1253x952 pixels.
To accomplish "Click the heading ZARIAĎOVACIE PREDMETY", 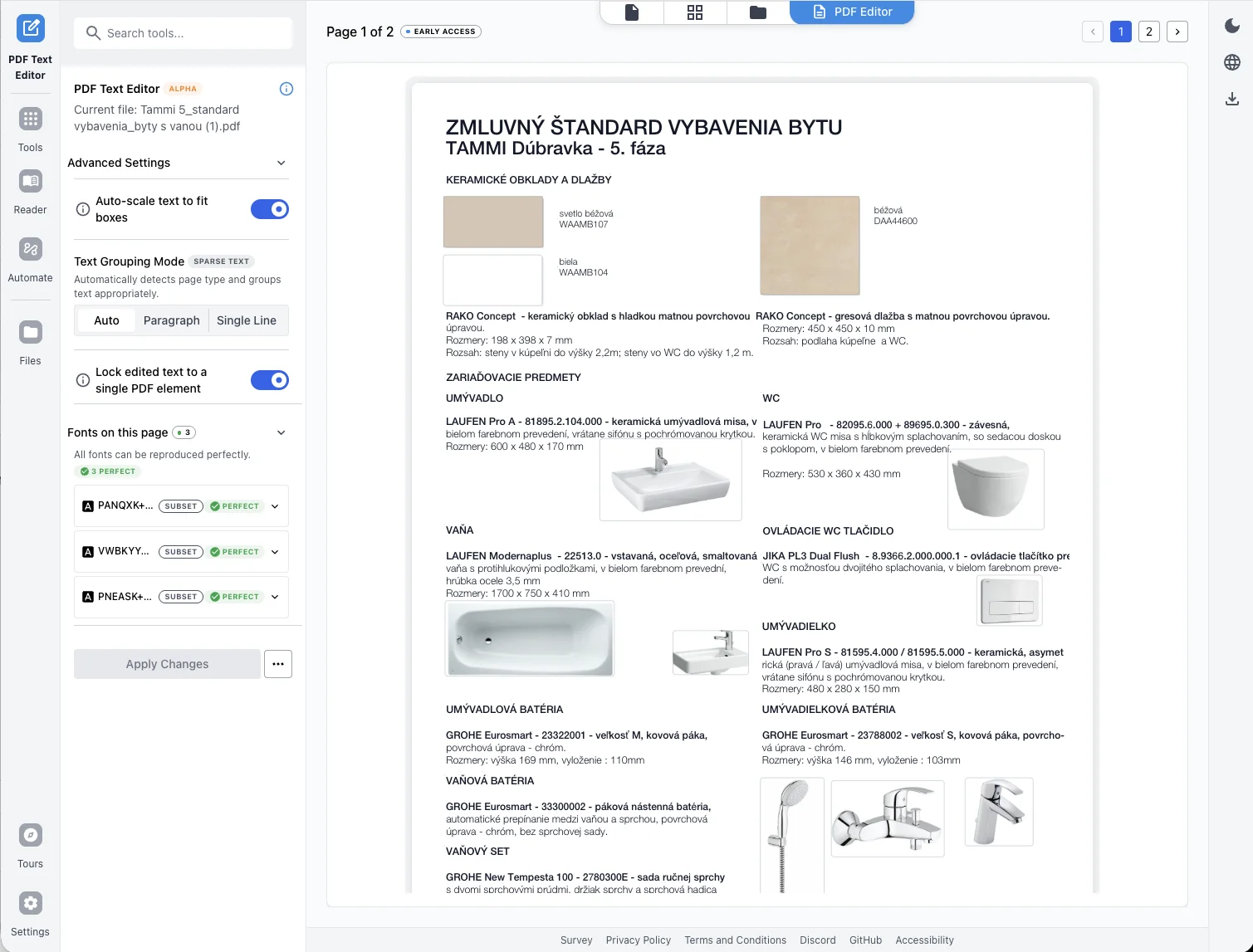I will (x=513, y=377).
